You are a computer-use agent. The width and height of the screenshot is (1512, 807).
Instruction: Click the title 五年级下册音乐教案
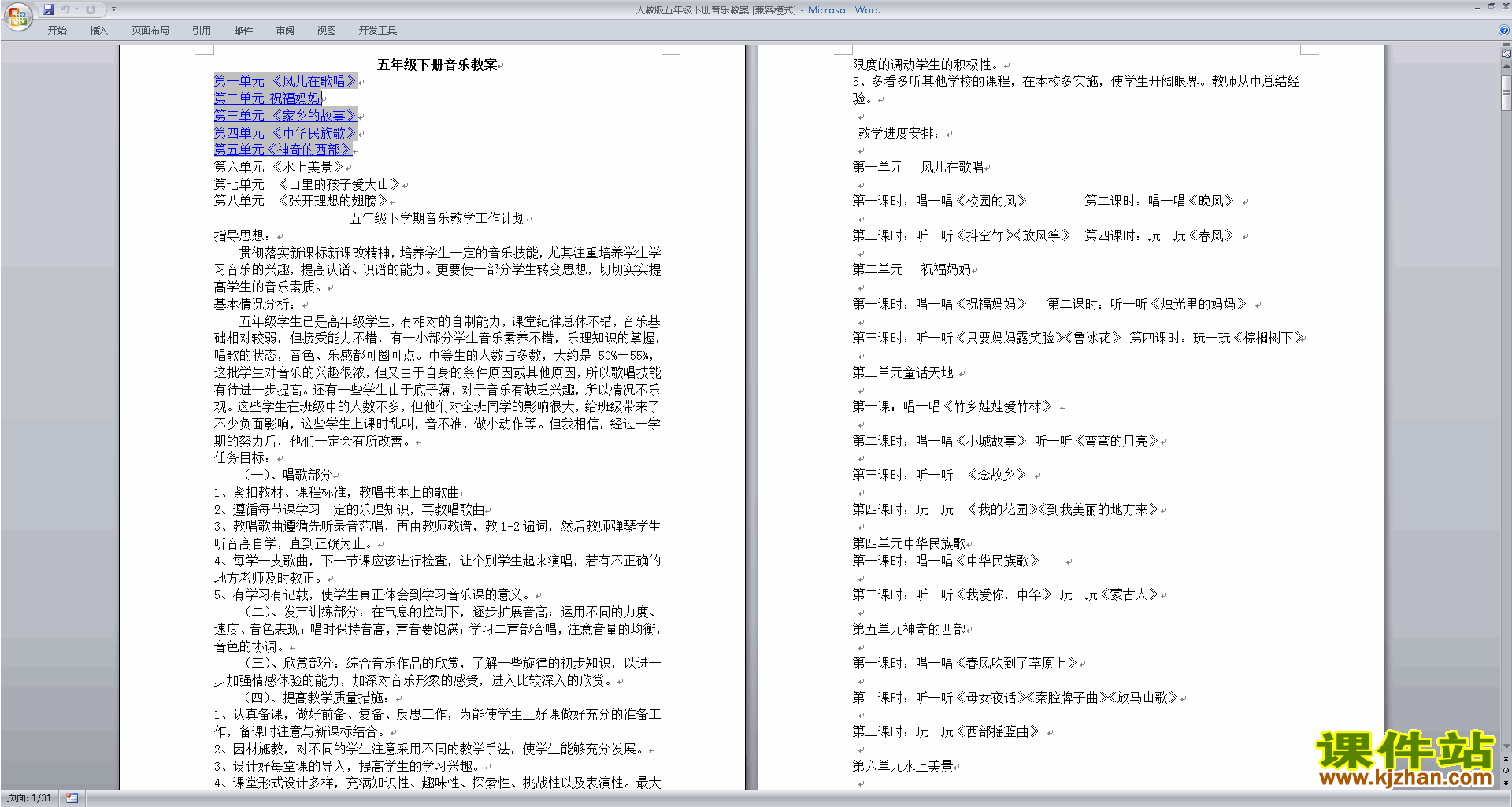pos(437,65)
